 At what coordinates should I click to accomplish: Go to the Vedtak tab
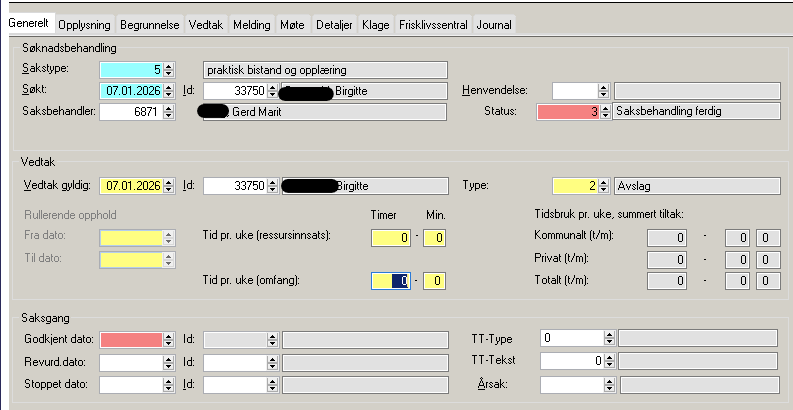click(207, 25)
